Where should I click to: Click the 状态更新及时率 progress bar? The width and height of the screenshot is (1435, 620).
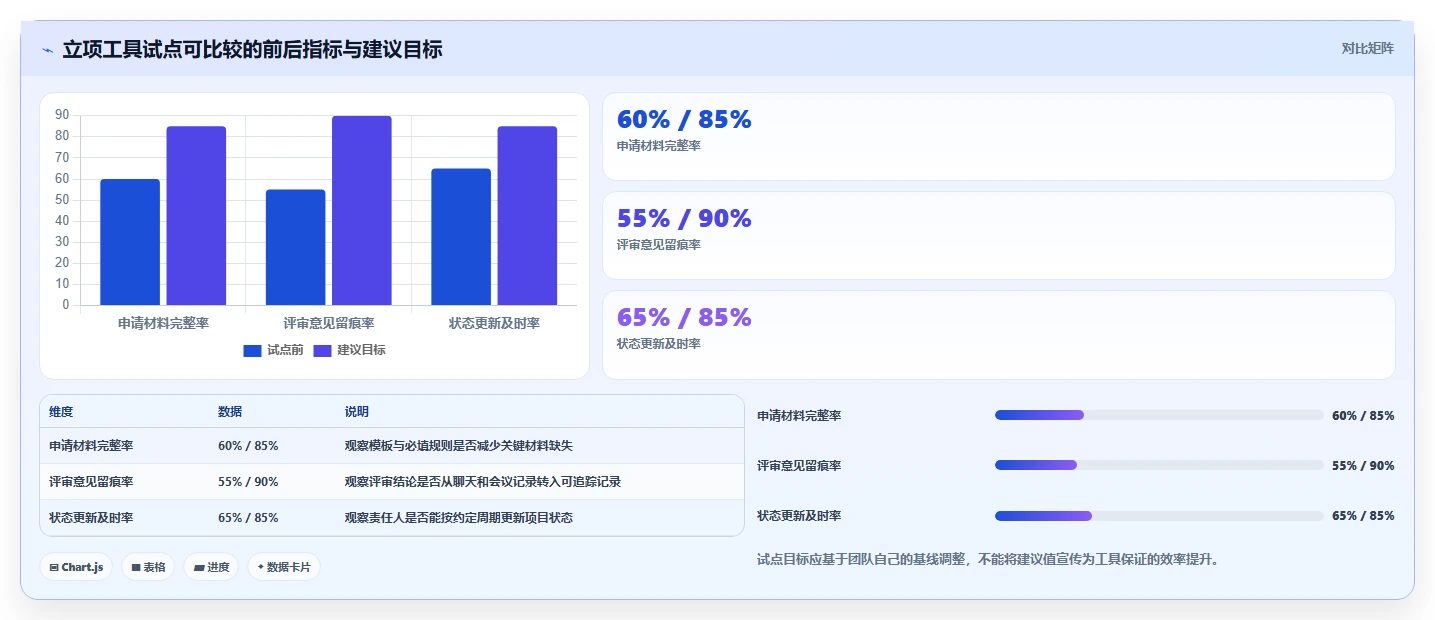tap(1159, 516)
